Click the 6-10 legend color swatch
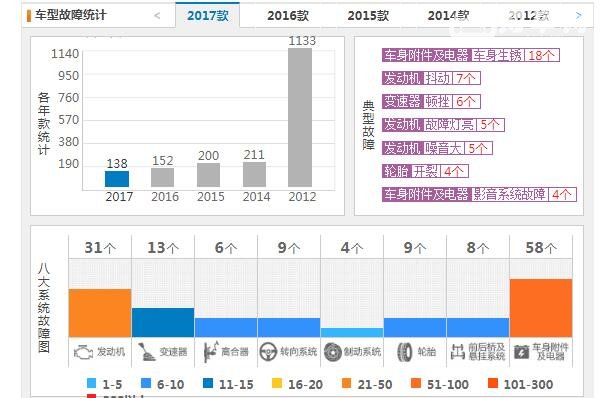The height and width of the screenshot is (398, 600). tap(146, 383)
